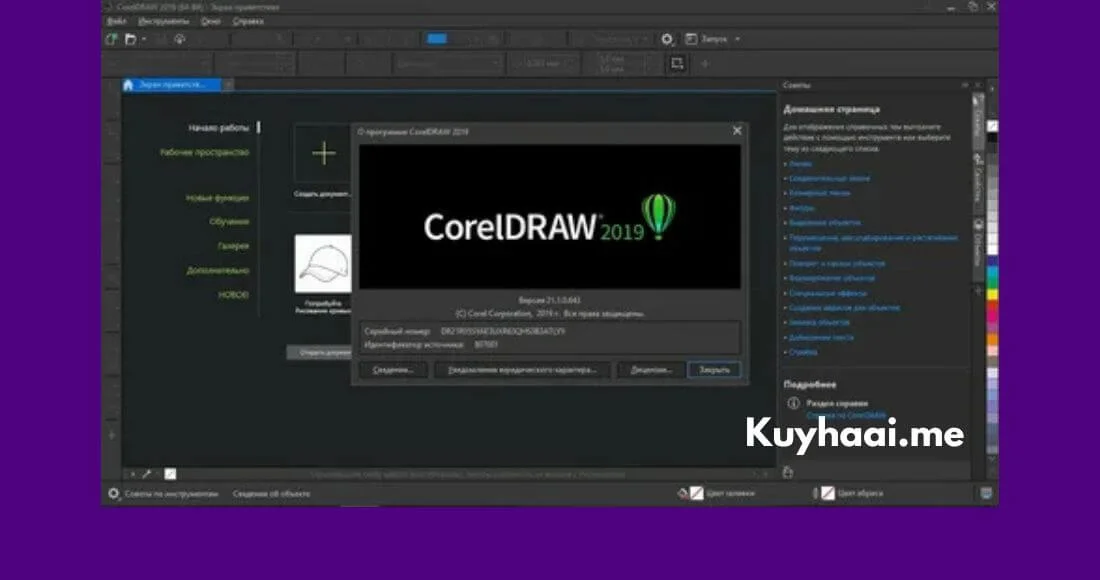
Task: Click the create new document plus tile
Action: [323, 154]
